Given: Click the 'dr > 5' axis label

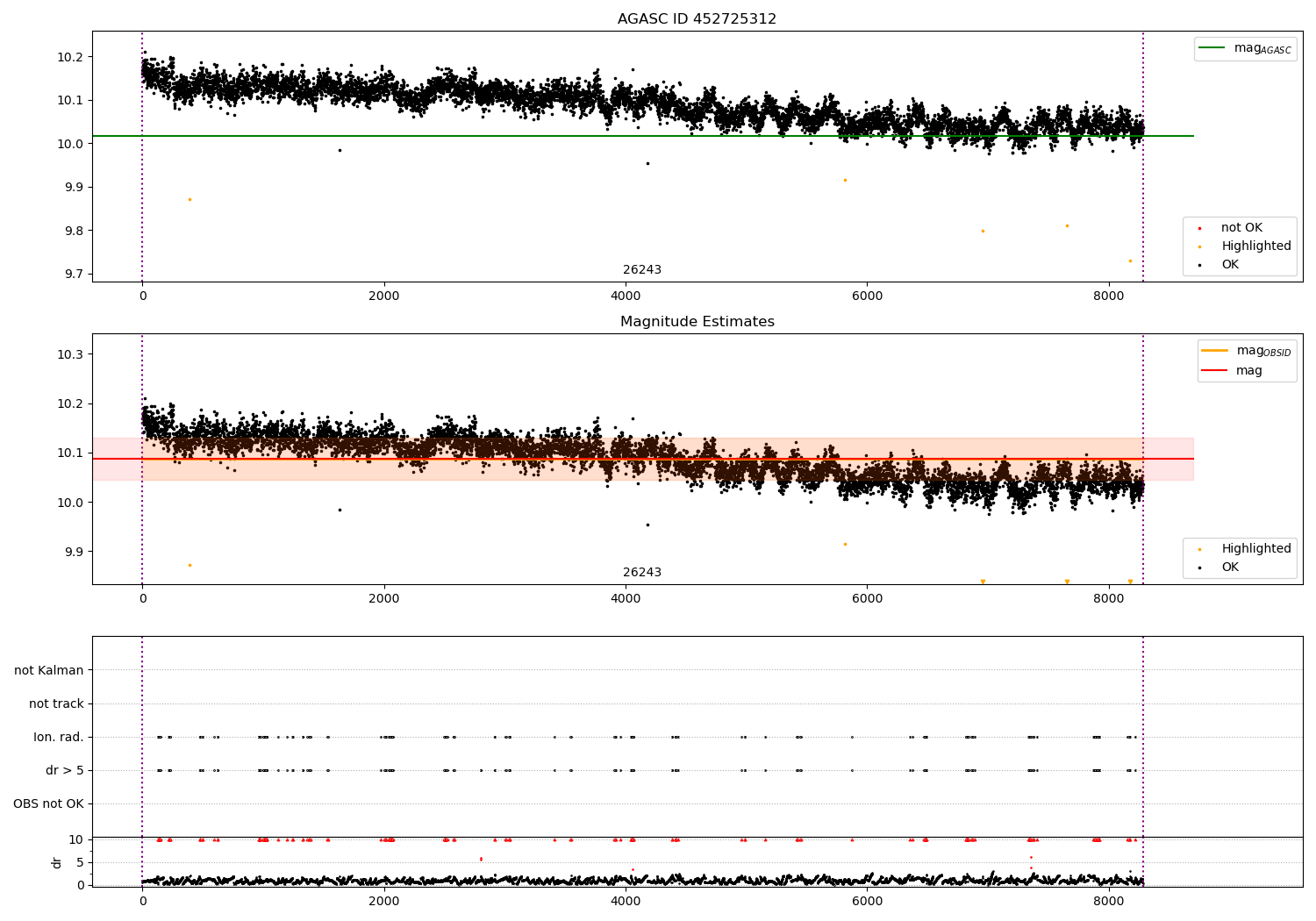Looking at the screenshot, I should pyautogui.click(x=65, y=771).
